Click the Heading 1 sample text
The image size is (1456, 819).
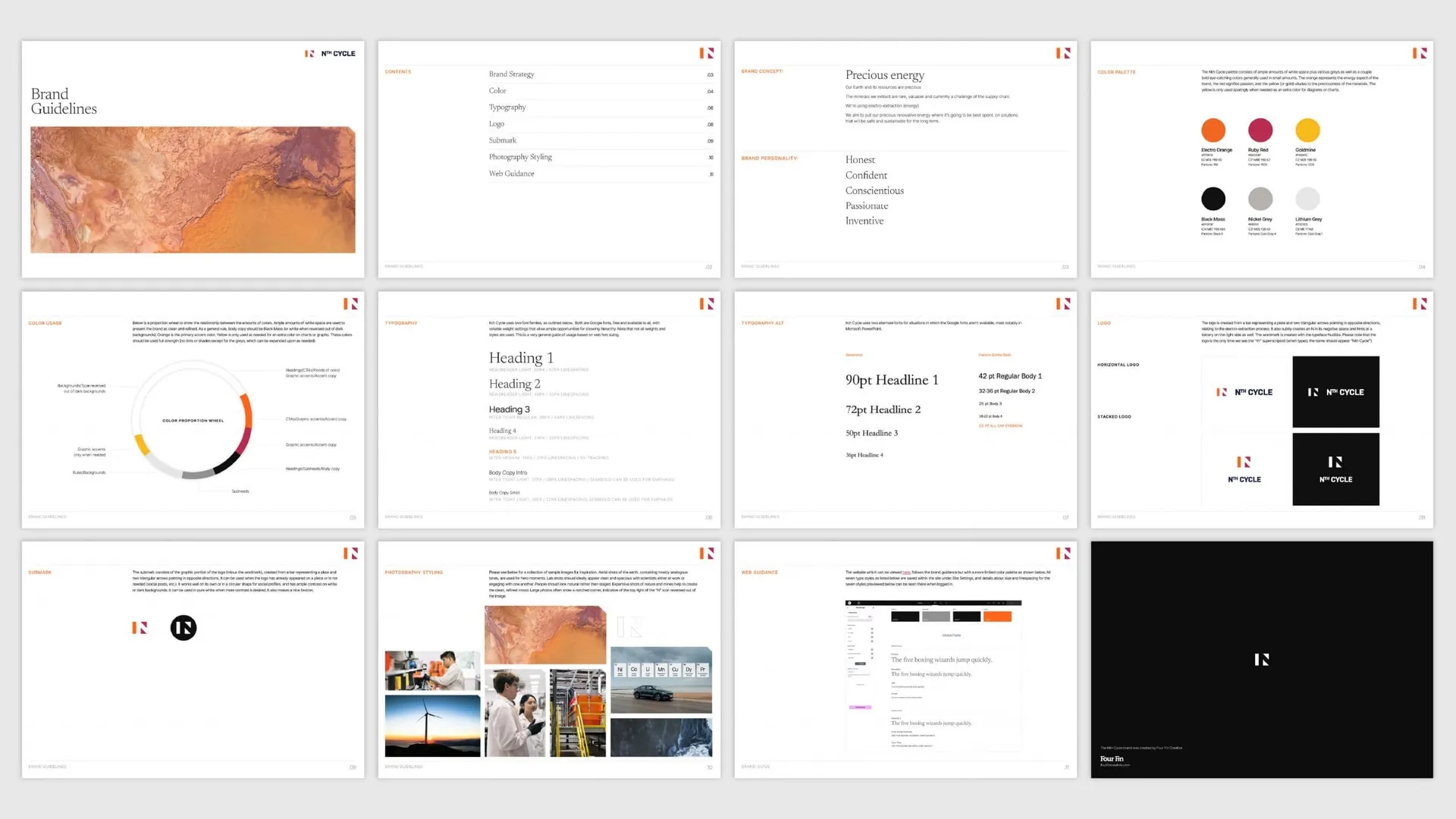[521, 358]
